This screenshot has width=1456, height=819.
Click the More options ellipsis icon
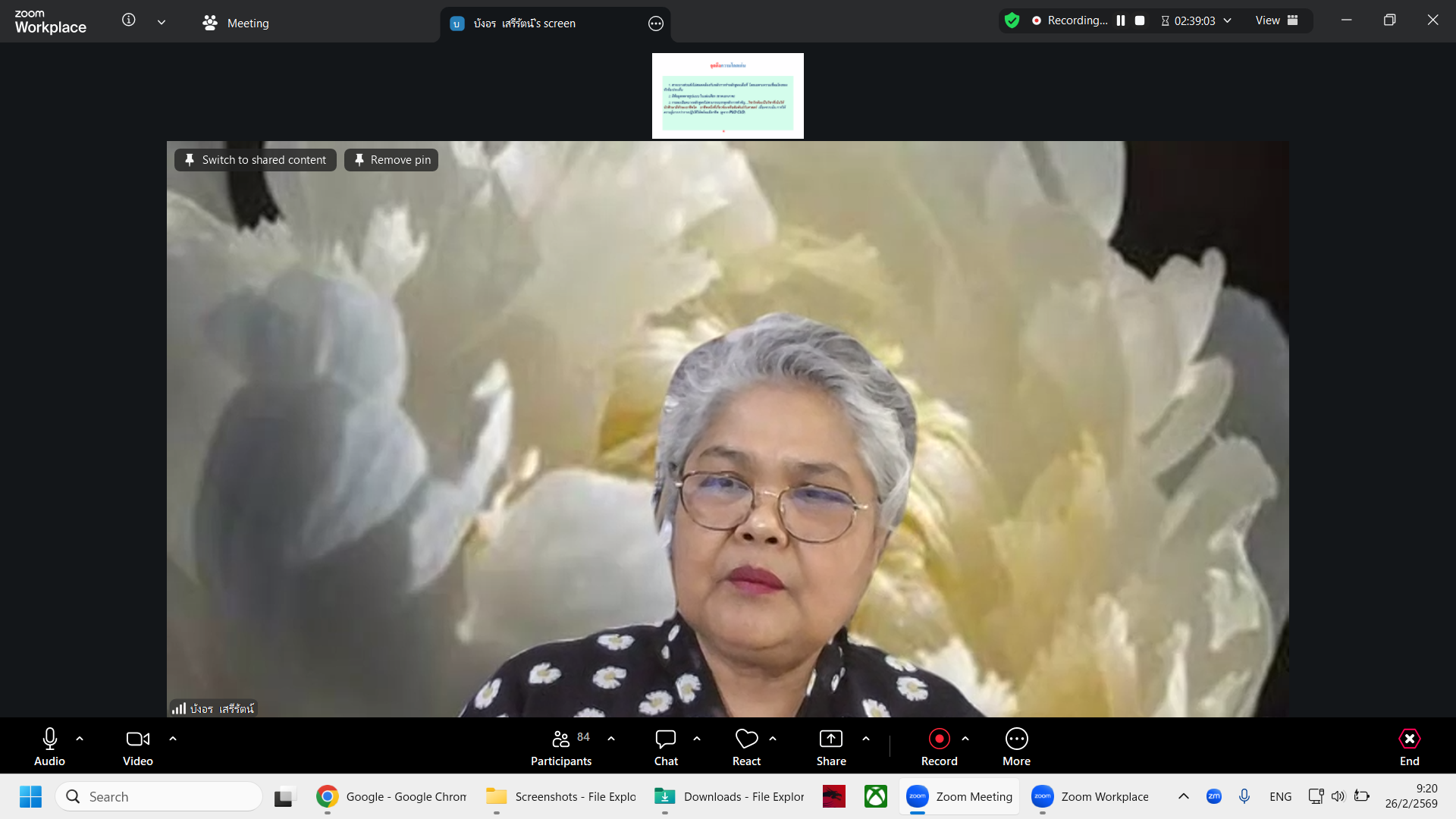point(1016,739)
